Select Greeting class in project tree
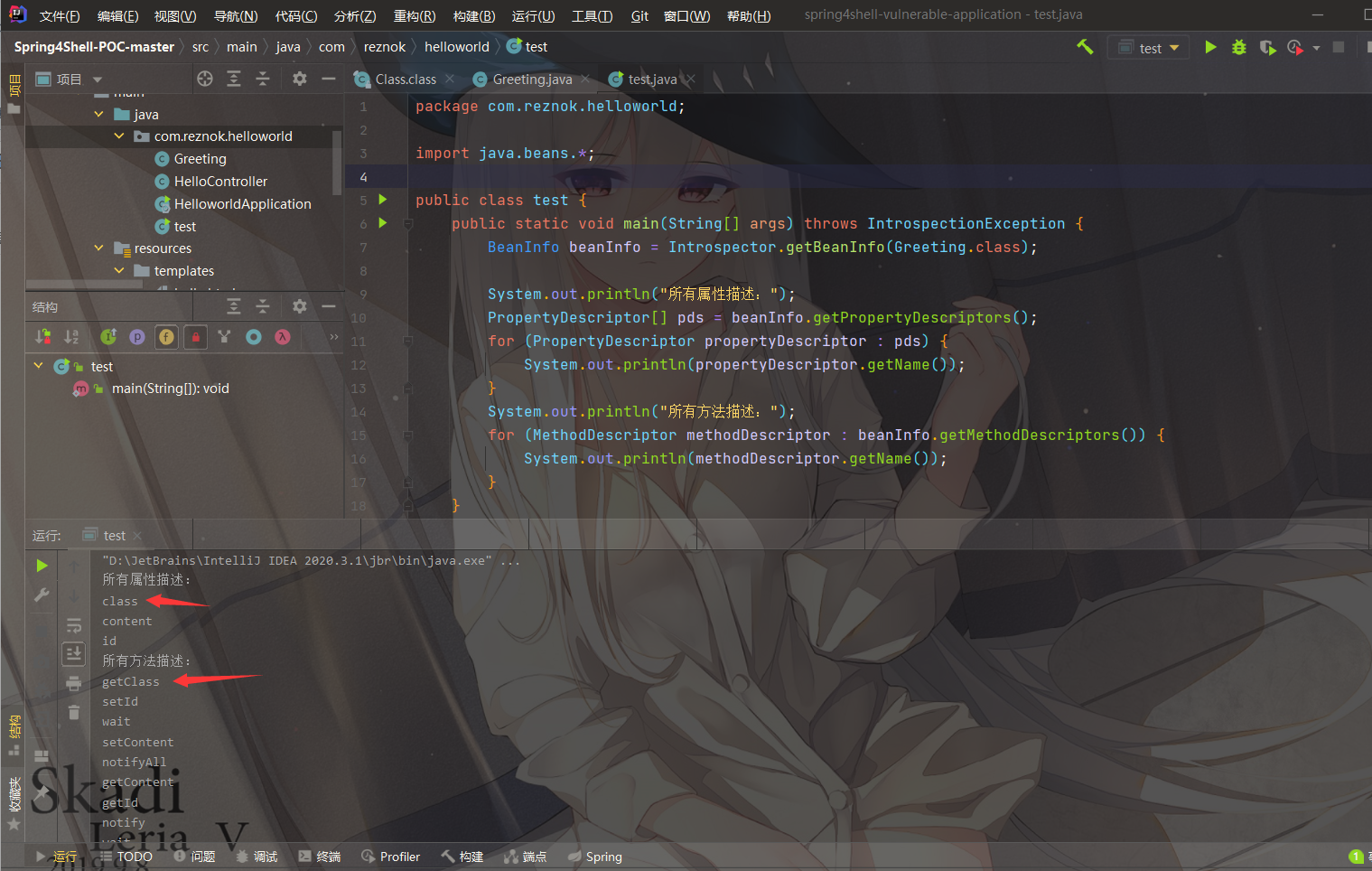1372x871 pixels. (200, 159)
